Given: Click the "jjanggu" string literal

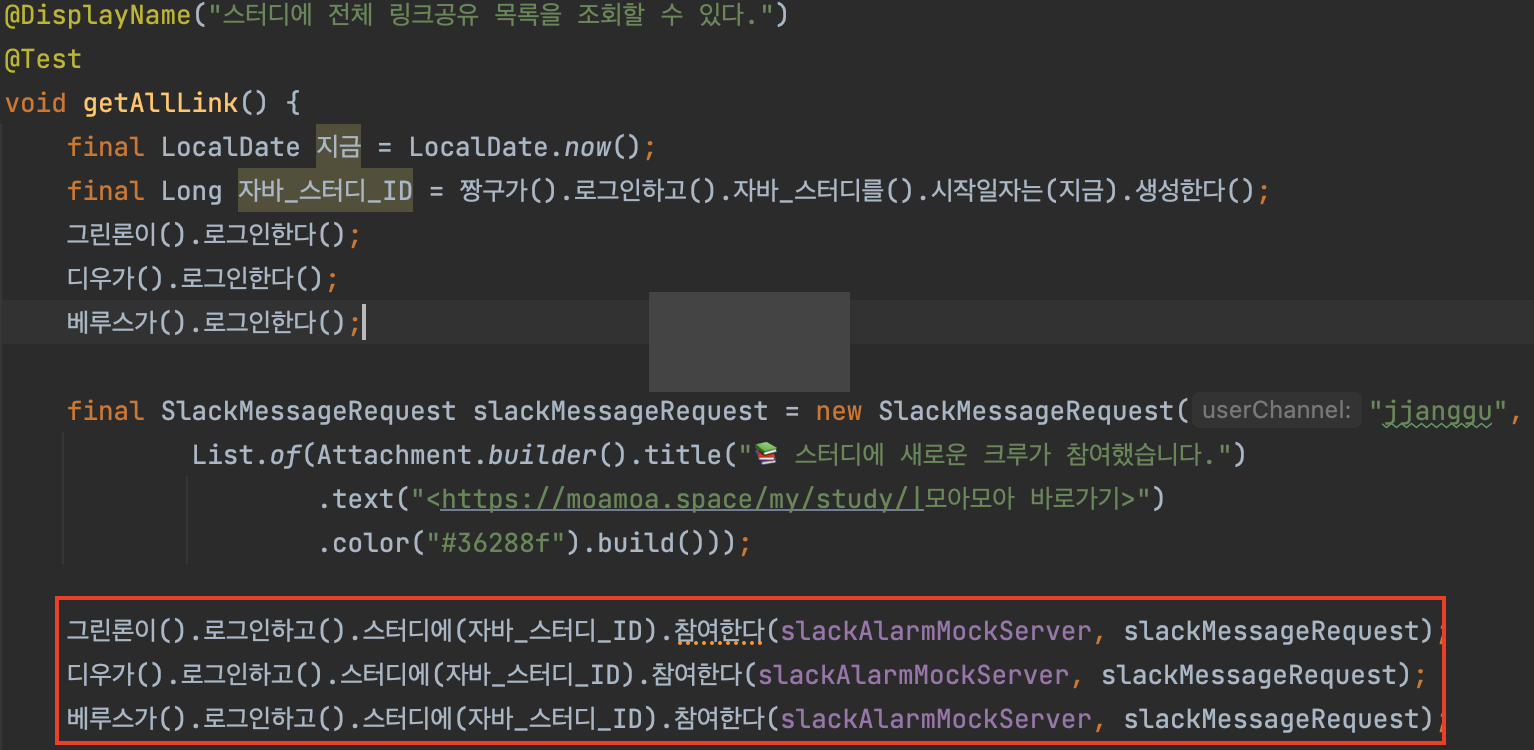Looking at the screenshot, I should pos(1436,411).
